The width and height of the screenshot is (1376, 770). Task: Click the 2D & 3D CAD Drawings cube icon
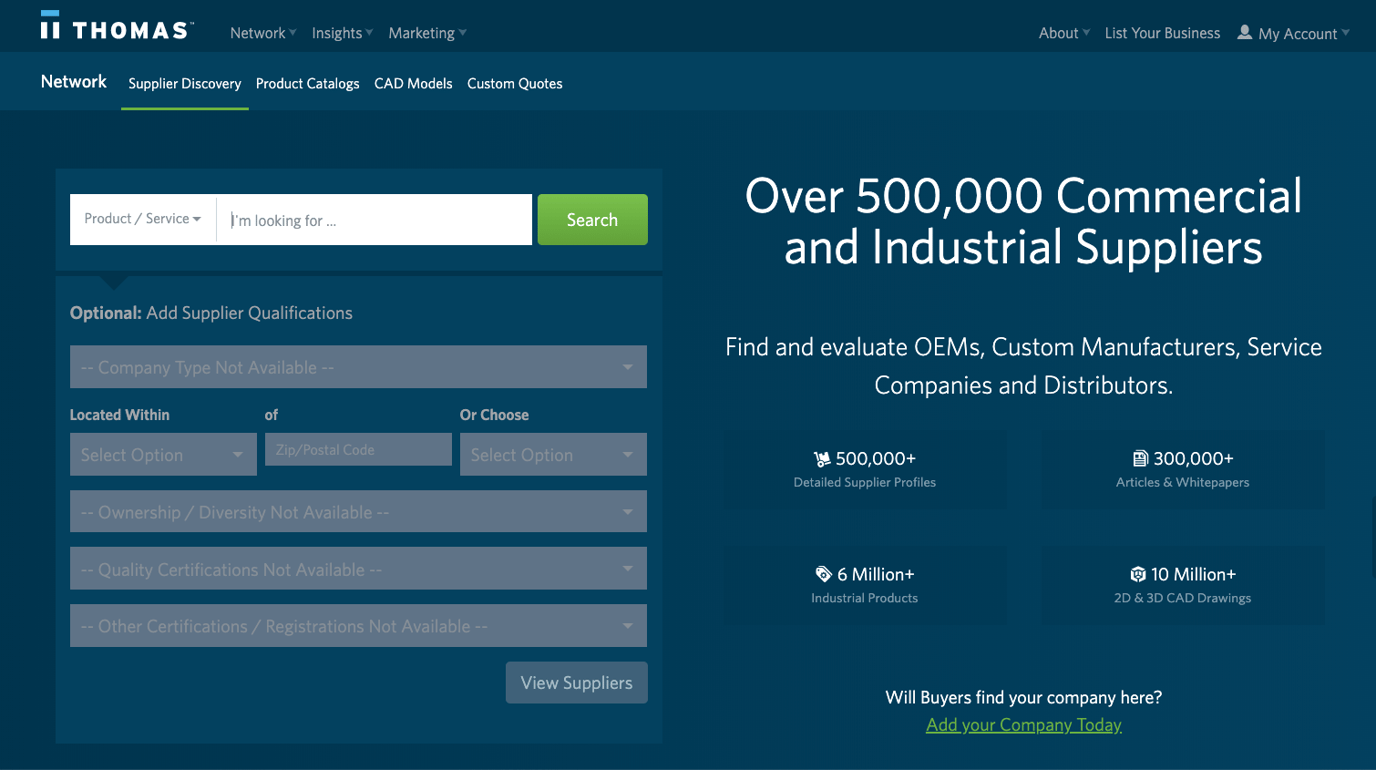click(x=1139, y=574)
